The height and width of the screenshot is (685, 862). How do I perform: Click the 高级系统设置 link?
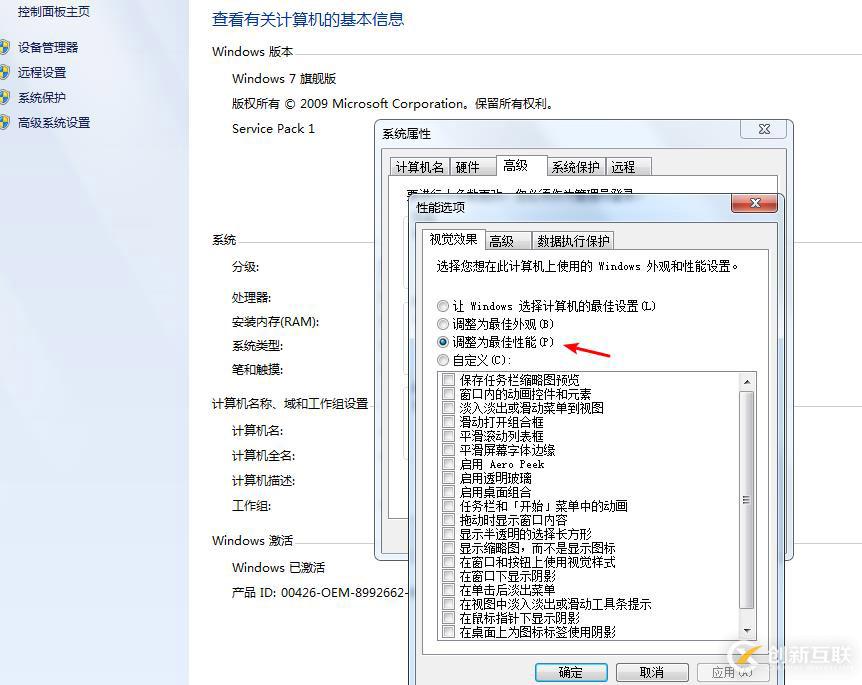click(56, 122)
